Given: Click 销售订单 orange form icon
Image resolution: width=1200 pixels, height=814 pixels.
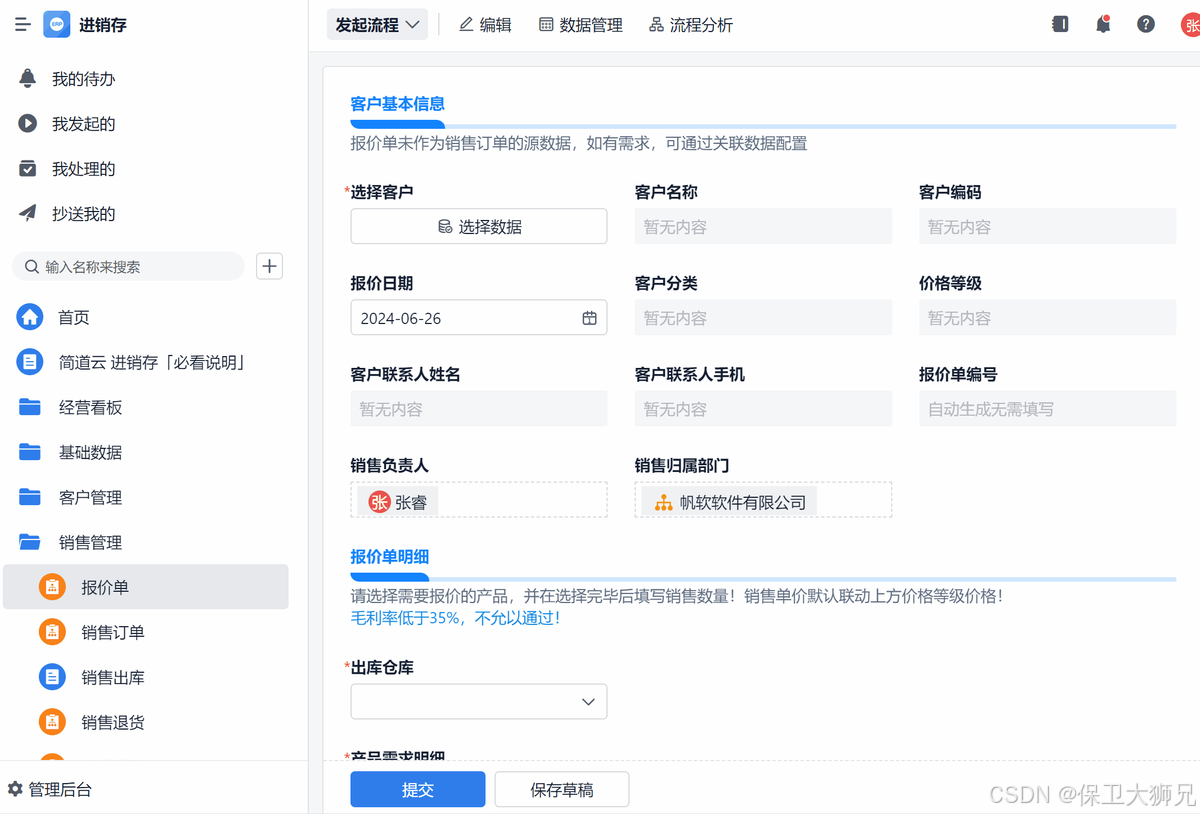Looking at the screenshot, I should [x=52, y=632].
